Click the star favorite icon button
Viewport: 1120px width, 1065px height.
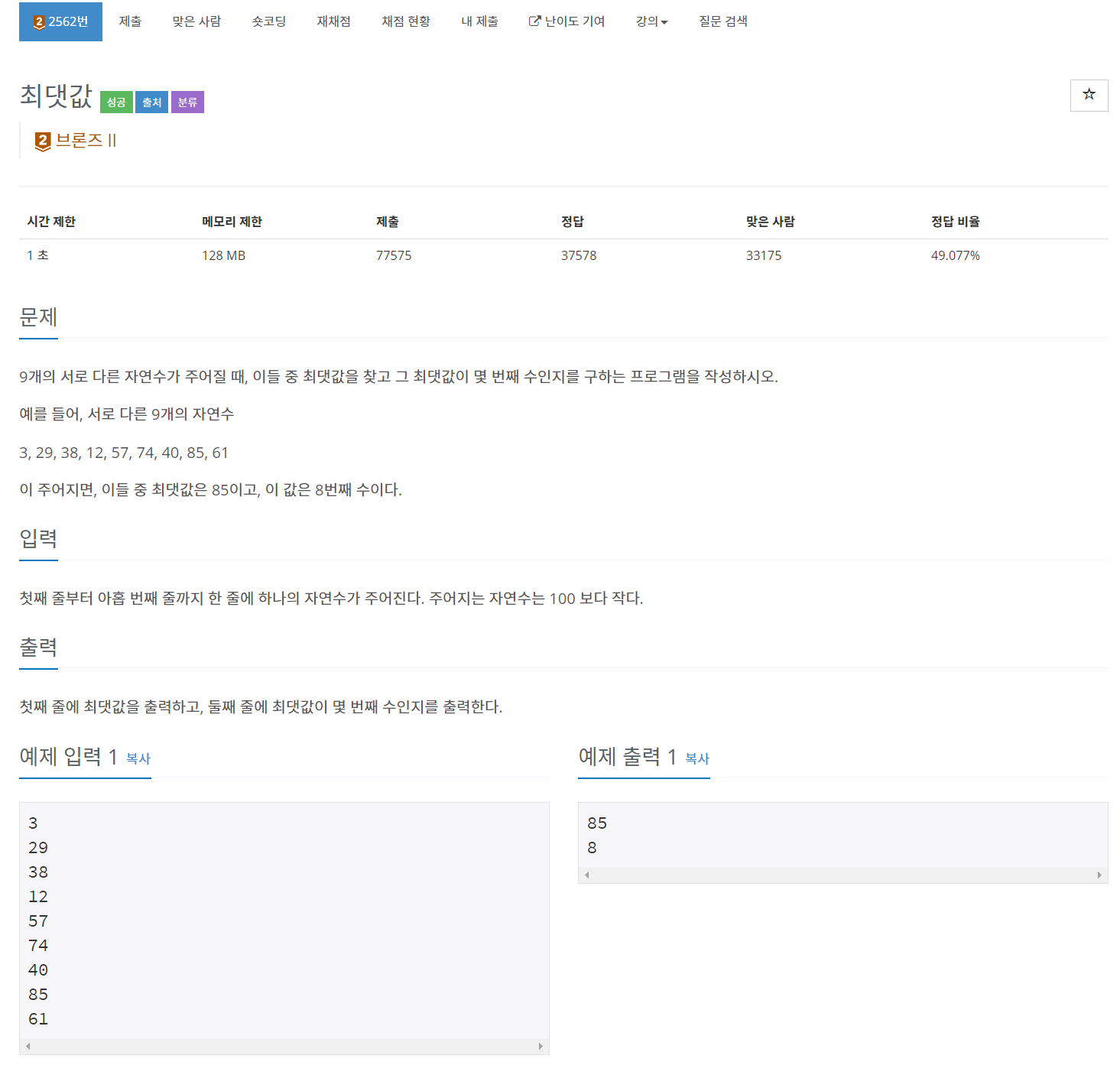1089,96
